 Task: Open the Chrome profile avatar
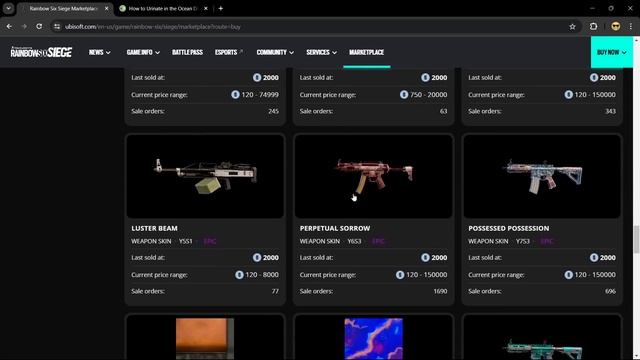tap(616, 27)
